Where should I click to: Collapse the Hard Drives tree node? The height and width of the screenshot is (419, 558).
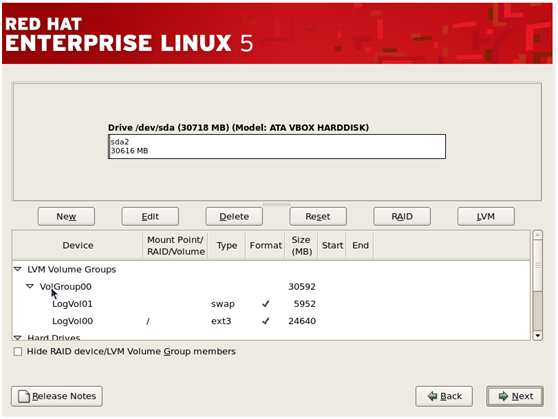[18, 337]
